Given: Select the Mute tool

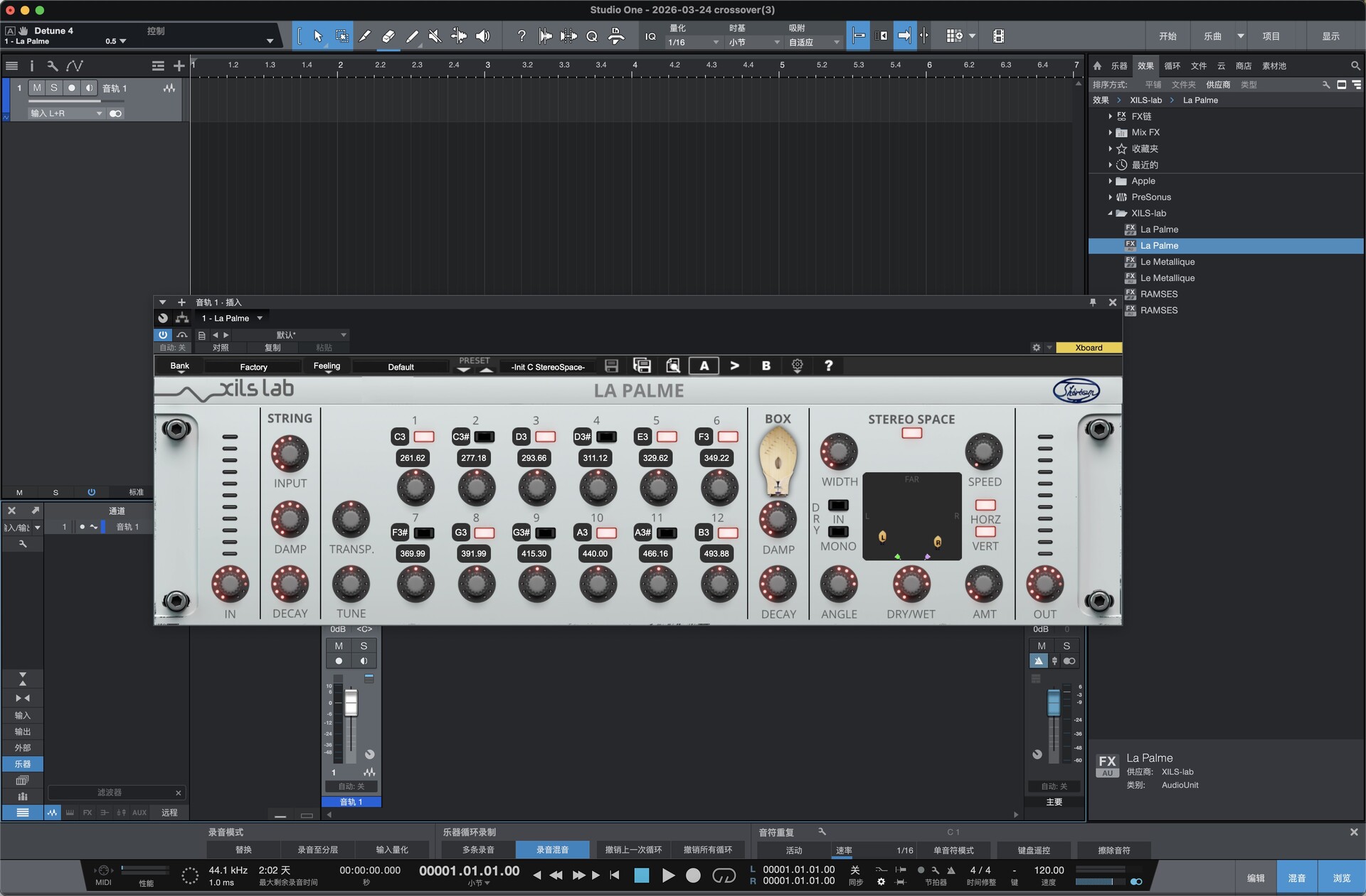Looking at the screenshot, I should click(435, 36).
